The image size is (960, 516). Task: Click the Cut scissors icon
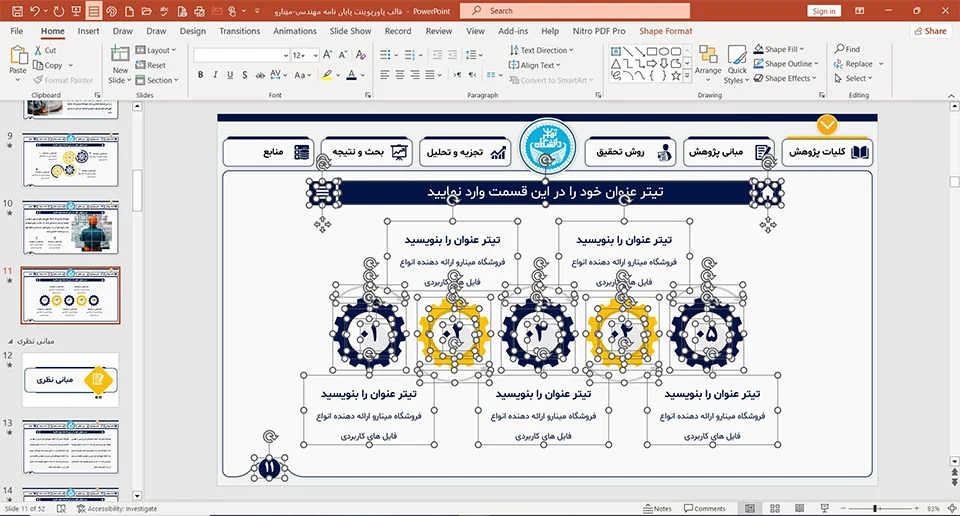pyautogui.click(x=39, y=50)
